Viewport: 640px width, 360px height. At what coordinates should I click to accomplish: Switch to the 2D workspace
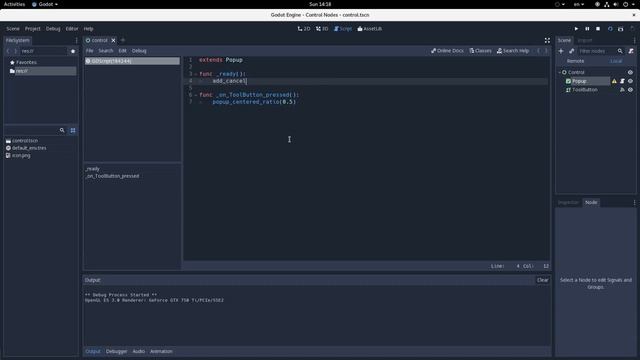point(304,29)
